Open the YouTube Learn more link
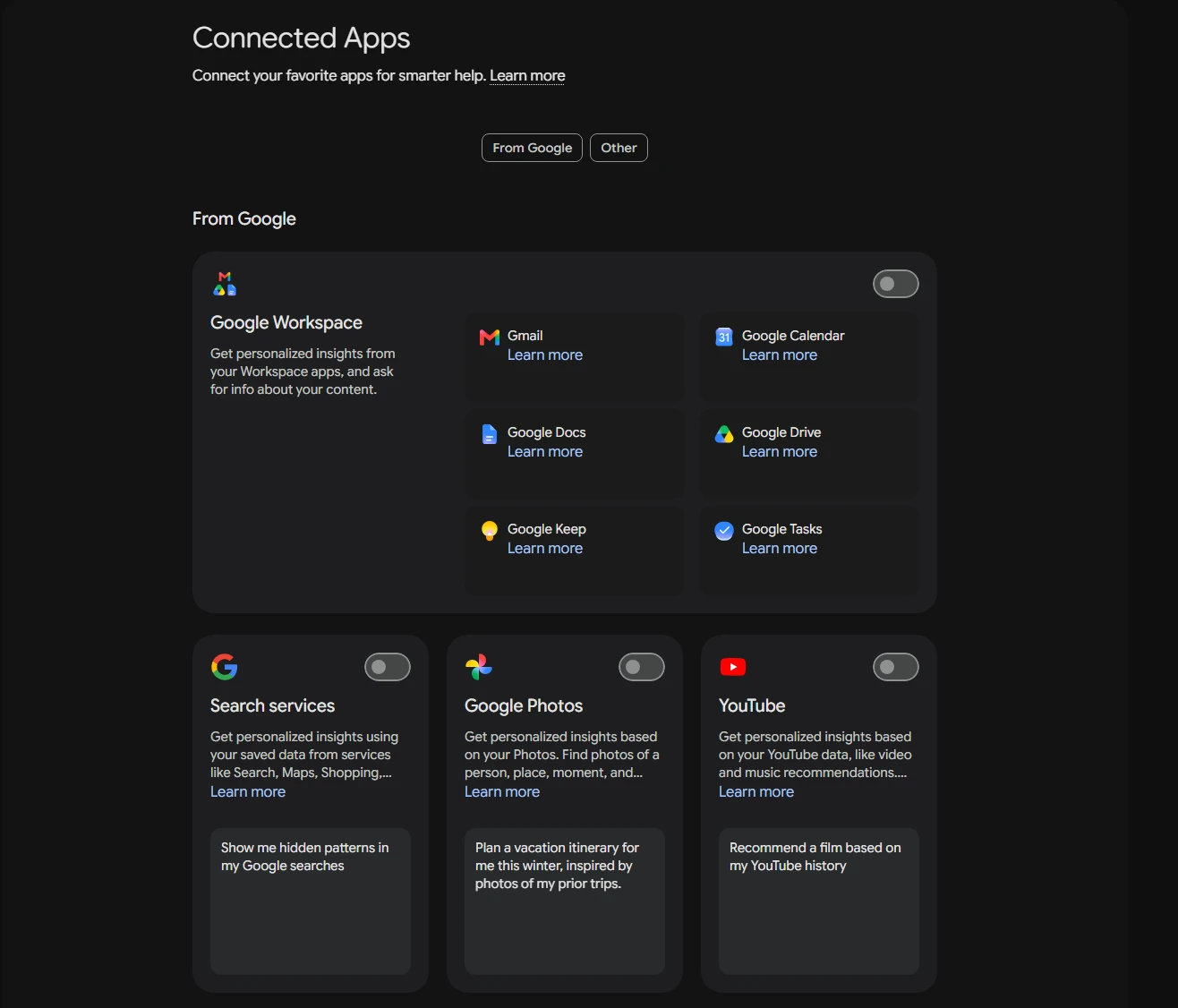The image size is (1178, 1008). coord(756,791)
